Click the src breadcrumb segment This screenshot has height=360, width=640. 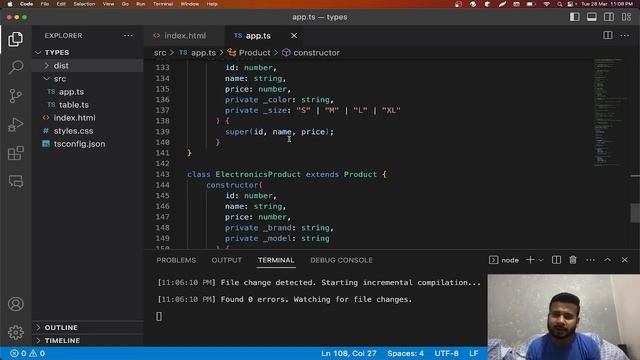(160, 53)
